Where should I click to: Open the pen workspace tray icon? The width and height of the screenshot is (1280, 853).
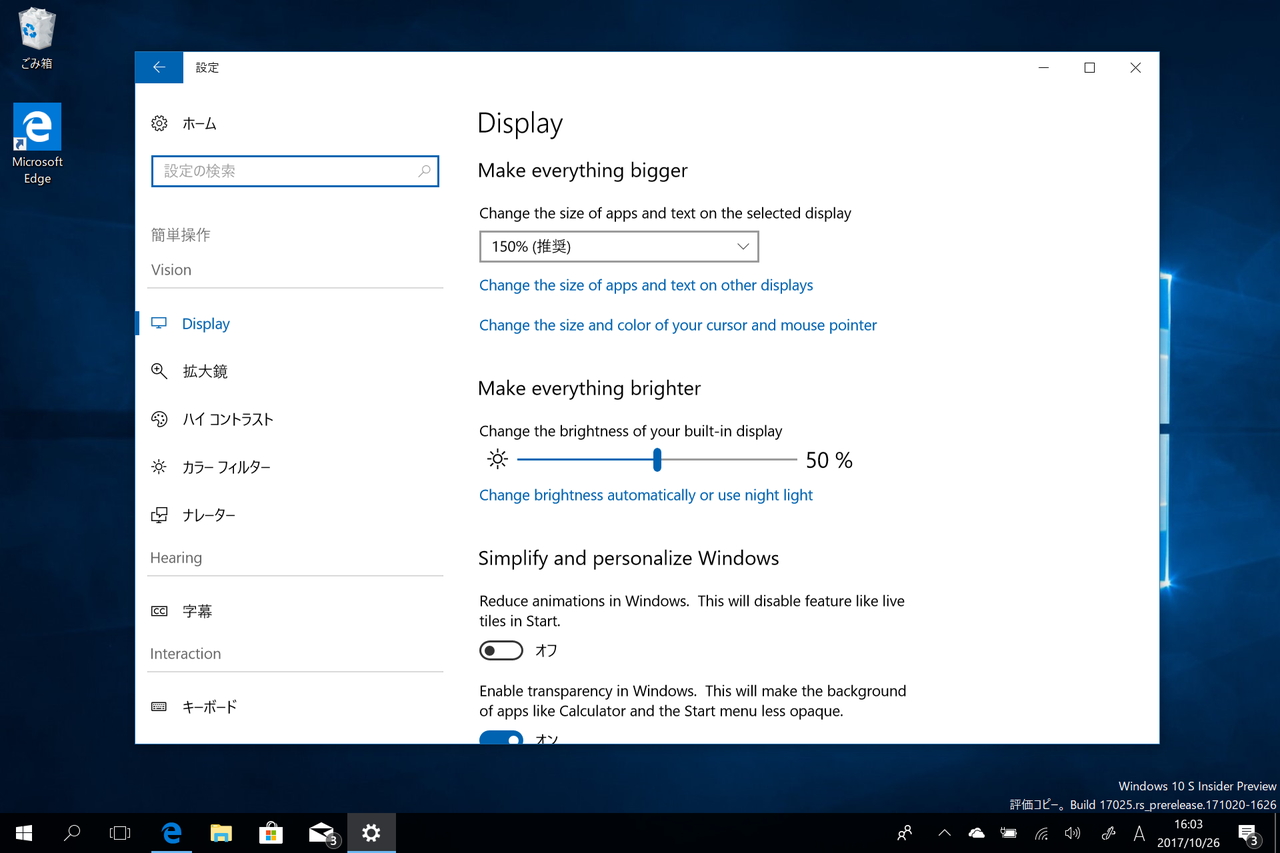1108,833
